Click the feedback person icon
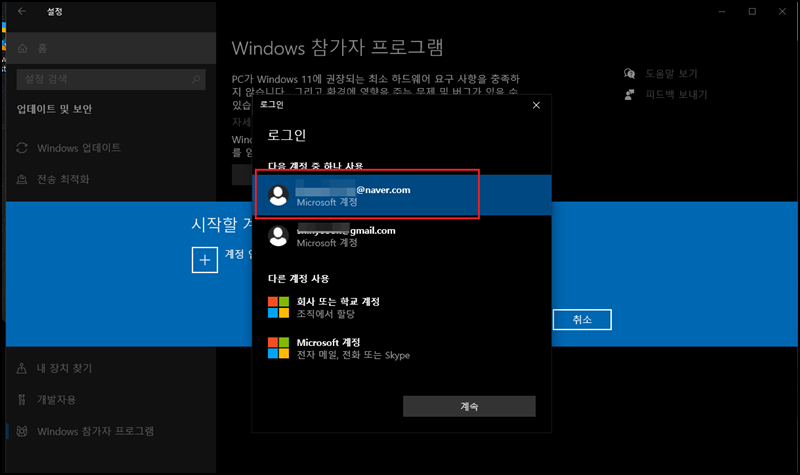 coord(630,94)
